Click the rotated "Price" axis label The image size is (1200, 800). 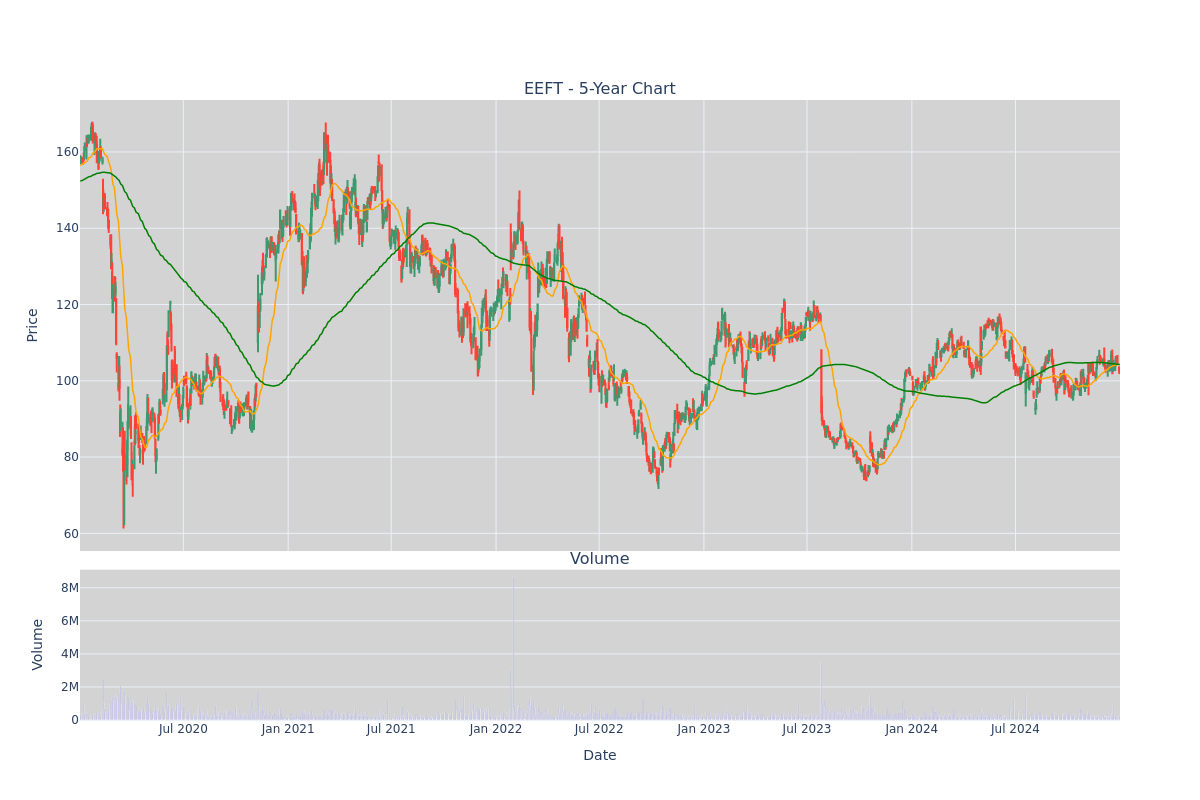(x=33, y=325)
